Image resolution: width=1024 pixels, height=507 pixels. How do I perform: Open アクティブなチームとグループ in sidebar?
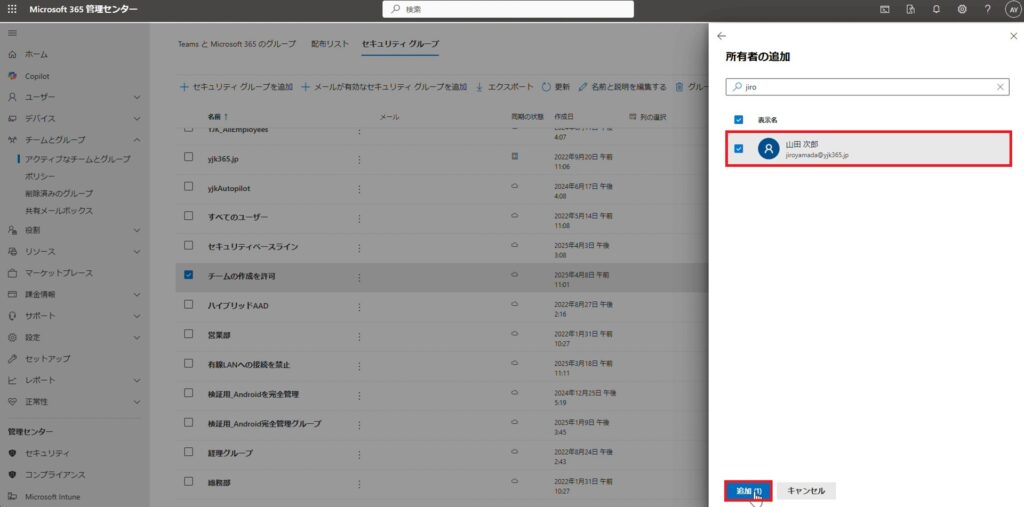(x=78, y=159)
